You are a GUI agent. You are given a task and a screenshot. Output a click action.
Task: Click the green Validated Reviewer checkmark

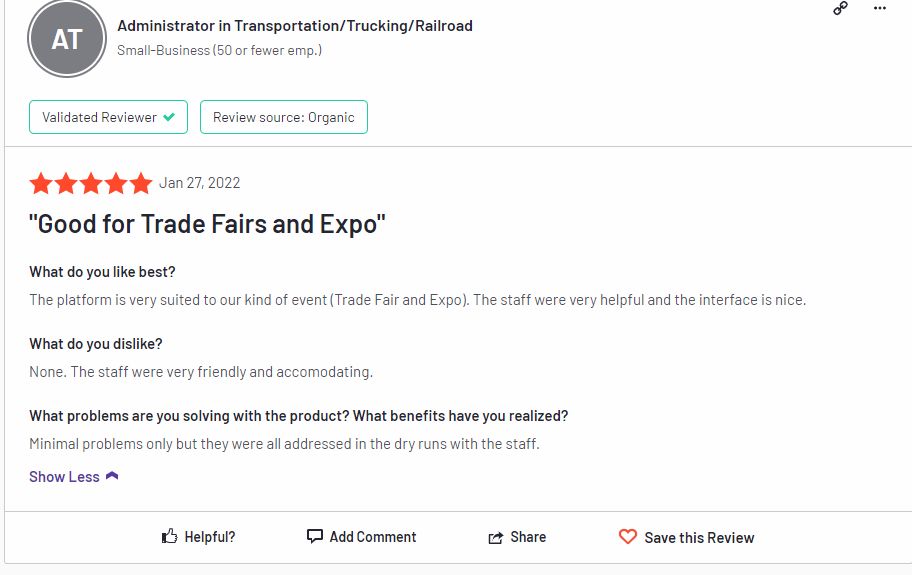pyautogui.click(x=169, y=117)
